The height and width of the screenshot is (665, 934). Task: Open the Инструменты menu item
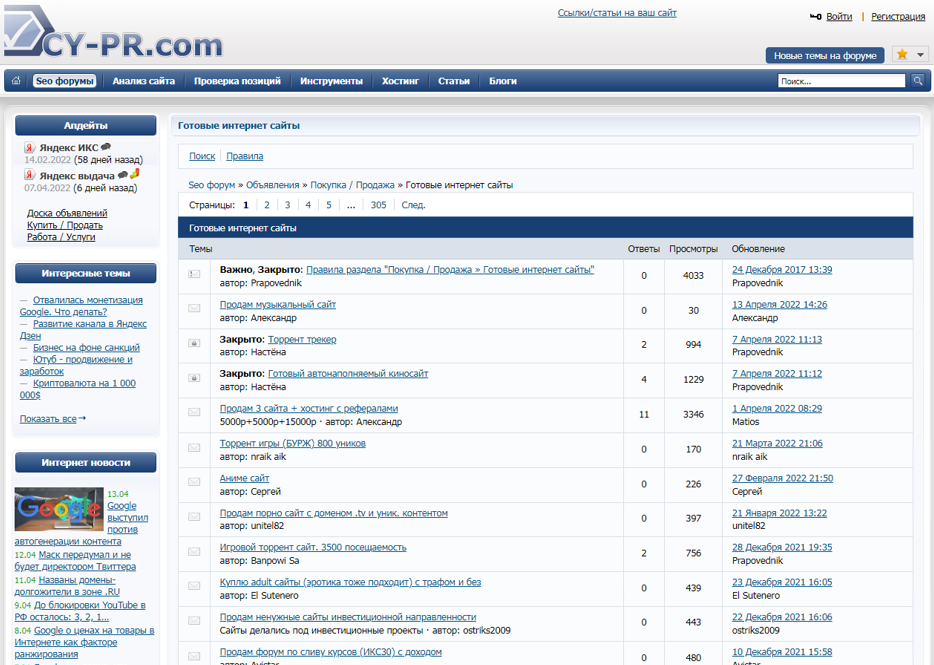point(331,81)
